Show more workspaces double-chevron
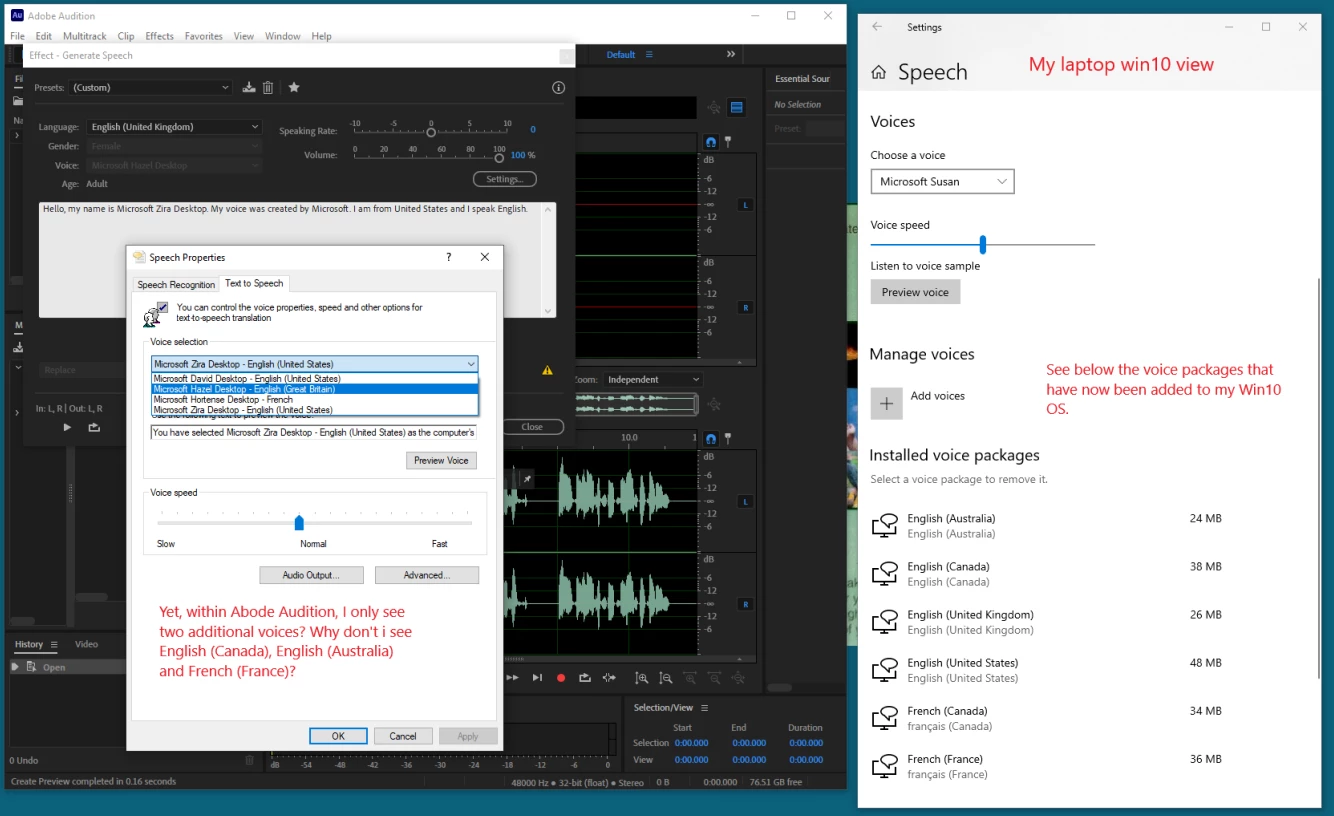Image resolution: width=1334 pixels, height=816 pixels. [731, 54]
